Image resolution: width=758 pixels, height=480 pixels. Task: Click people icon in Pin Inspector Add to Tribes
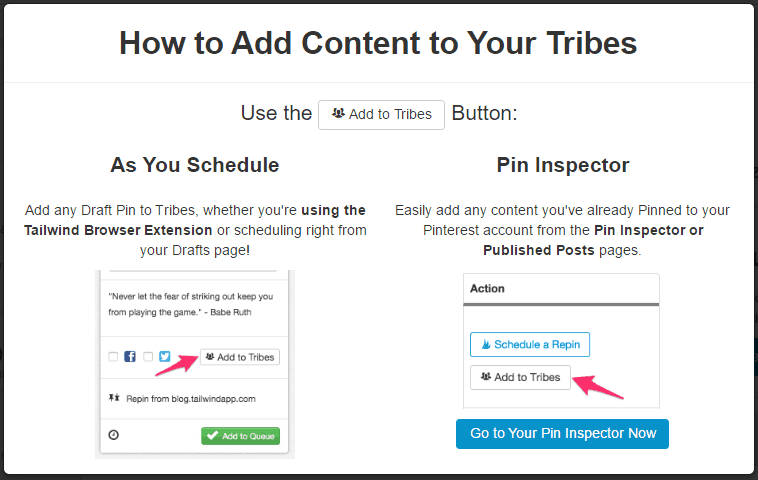pyautogui.click(x=486, y=377)
